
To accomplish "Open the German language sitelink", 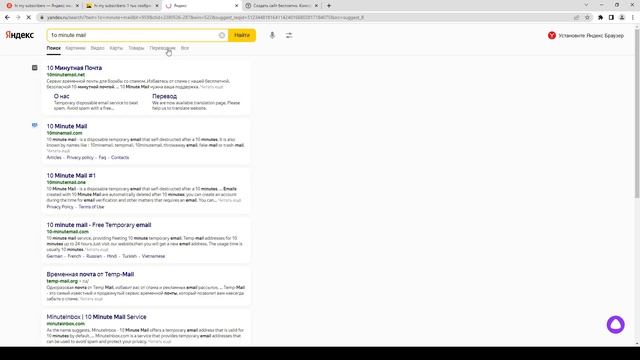I will pos(55,256).
